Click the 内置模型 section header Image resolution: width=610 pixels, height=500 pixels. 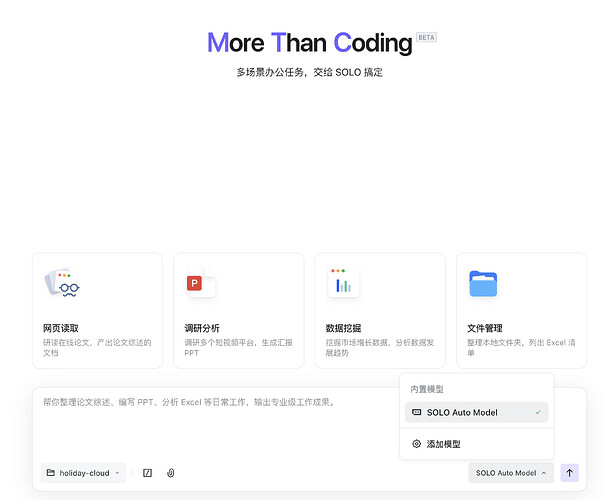coord(427,389)
